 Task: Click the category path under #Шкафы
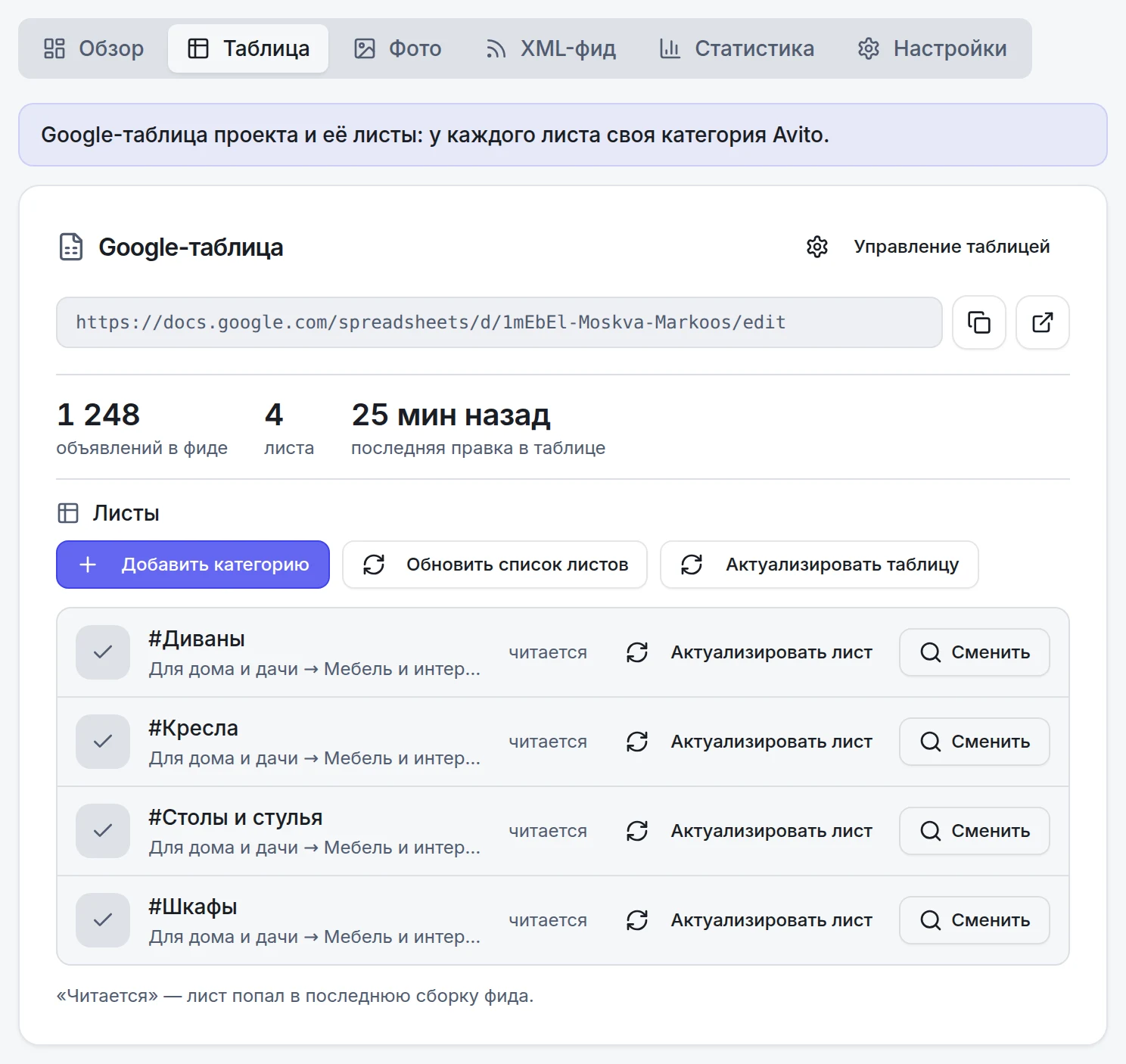[x=315, y=937]
